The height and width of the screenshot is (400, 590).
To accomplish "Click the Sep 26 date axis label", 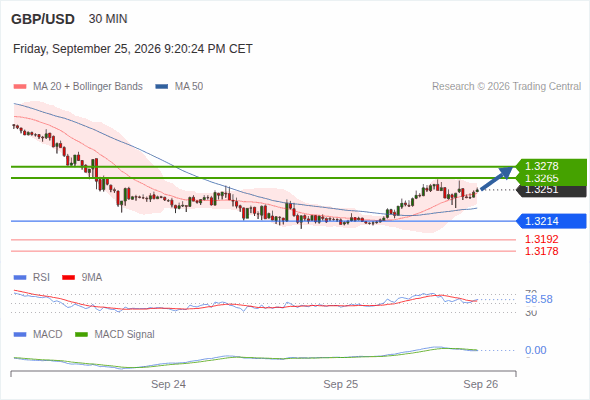I will coord(481,385).
